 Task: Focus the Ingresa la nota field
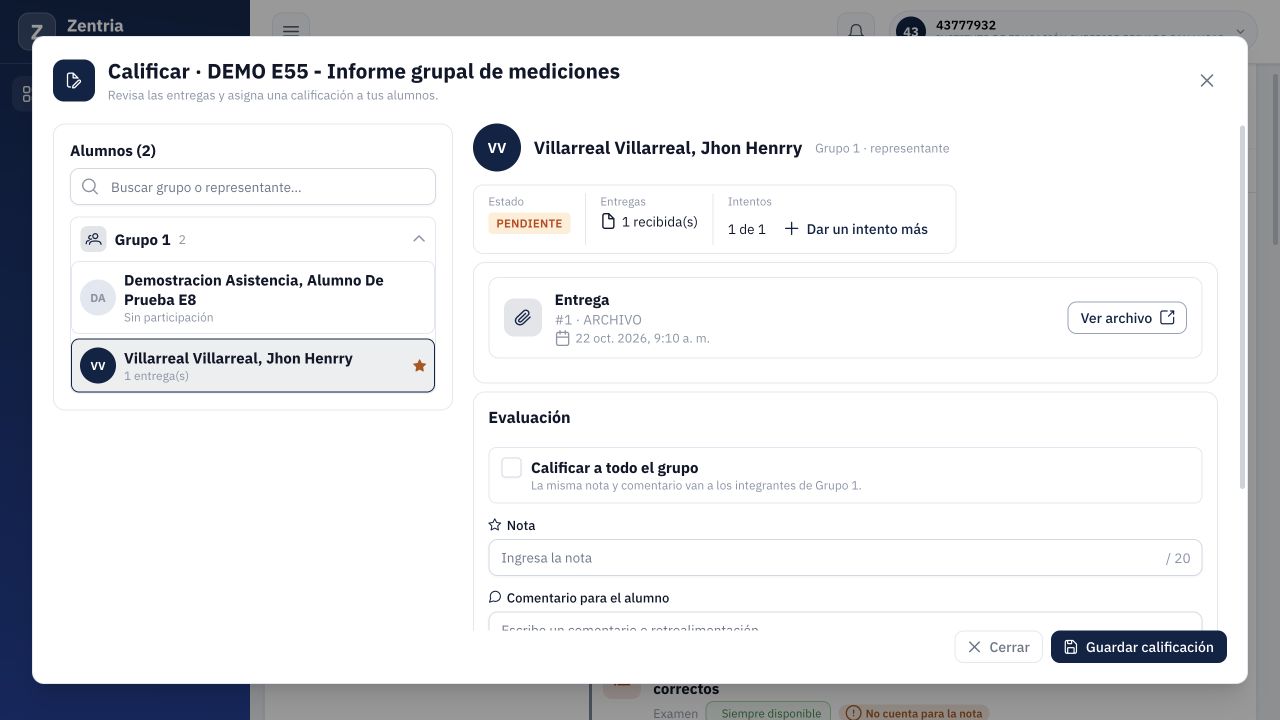click(x=845, y=558)
